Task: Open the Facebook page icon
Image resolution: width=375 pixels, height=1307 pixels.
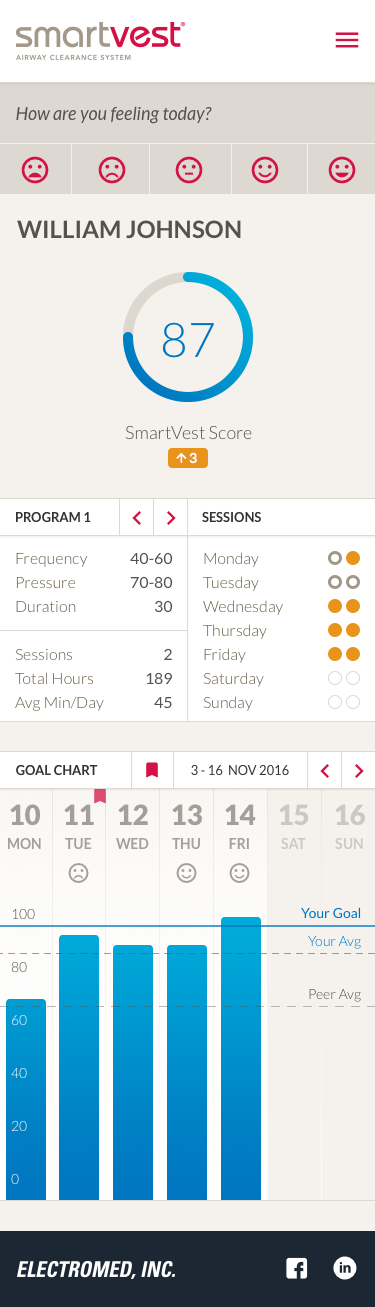Action: pyautogui.click(x=297, y=1268)
